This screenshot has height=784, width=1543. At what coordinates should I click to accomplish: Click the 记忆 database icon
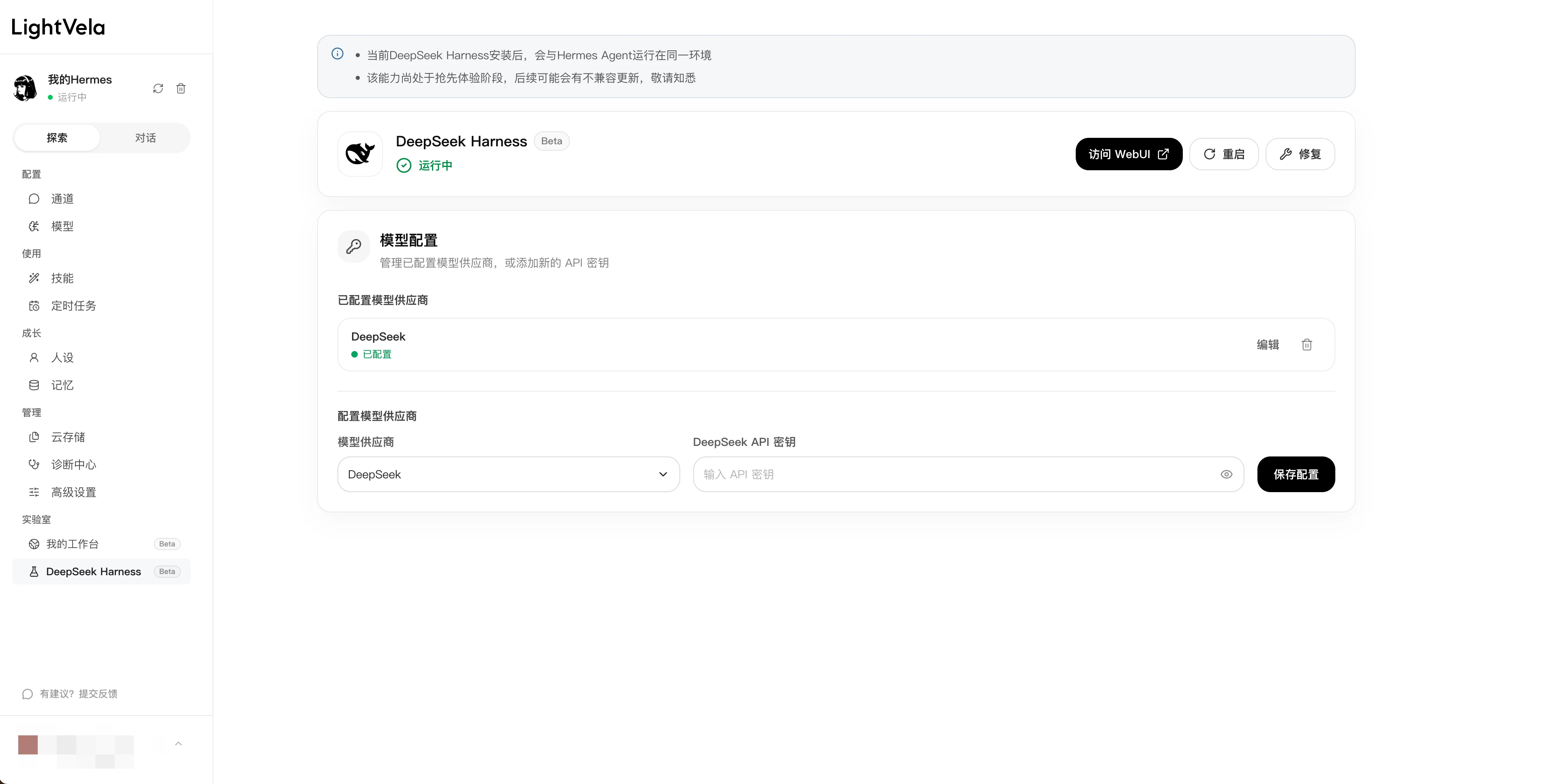pyautogui.click(x=34, y=386)
